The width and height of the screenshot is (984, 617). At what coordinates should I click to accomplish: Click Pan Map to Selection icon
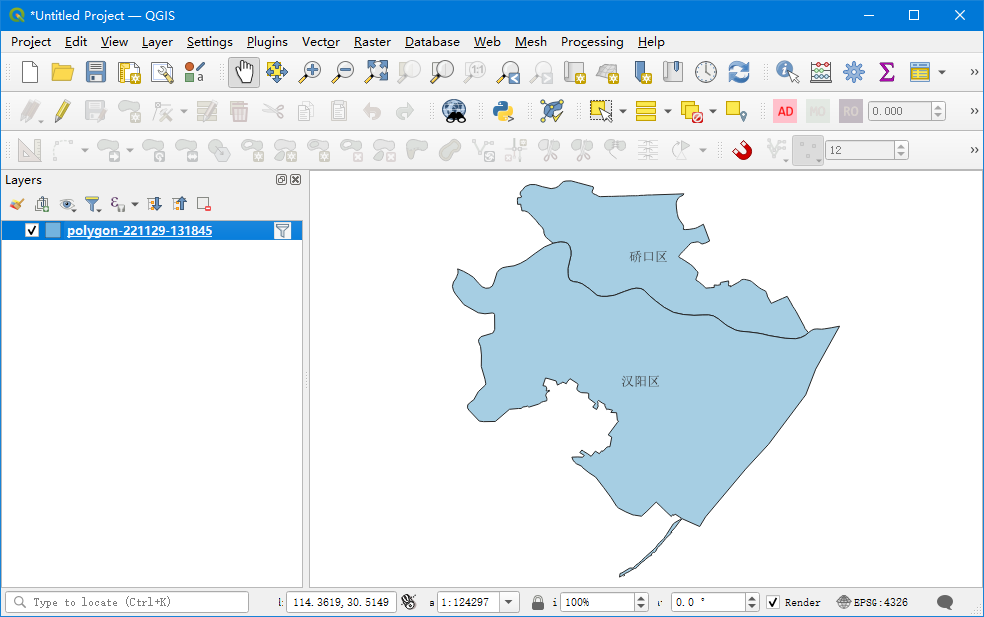point(277,72)
